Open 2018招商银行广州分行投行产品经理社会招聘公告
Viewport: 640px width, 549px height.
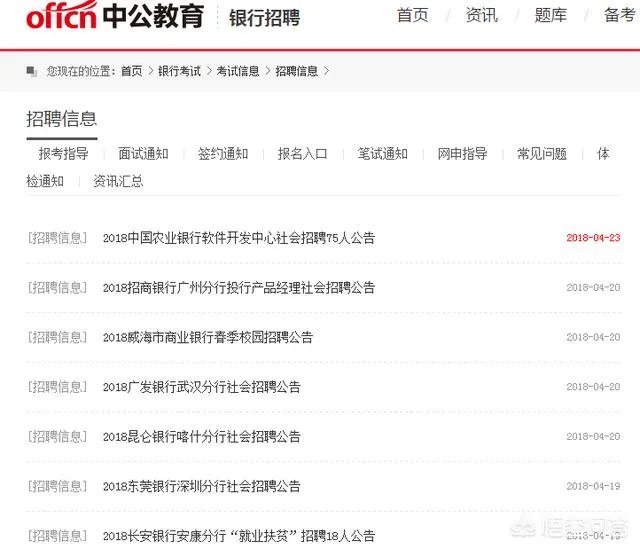point(239,288)
